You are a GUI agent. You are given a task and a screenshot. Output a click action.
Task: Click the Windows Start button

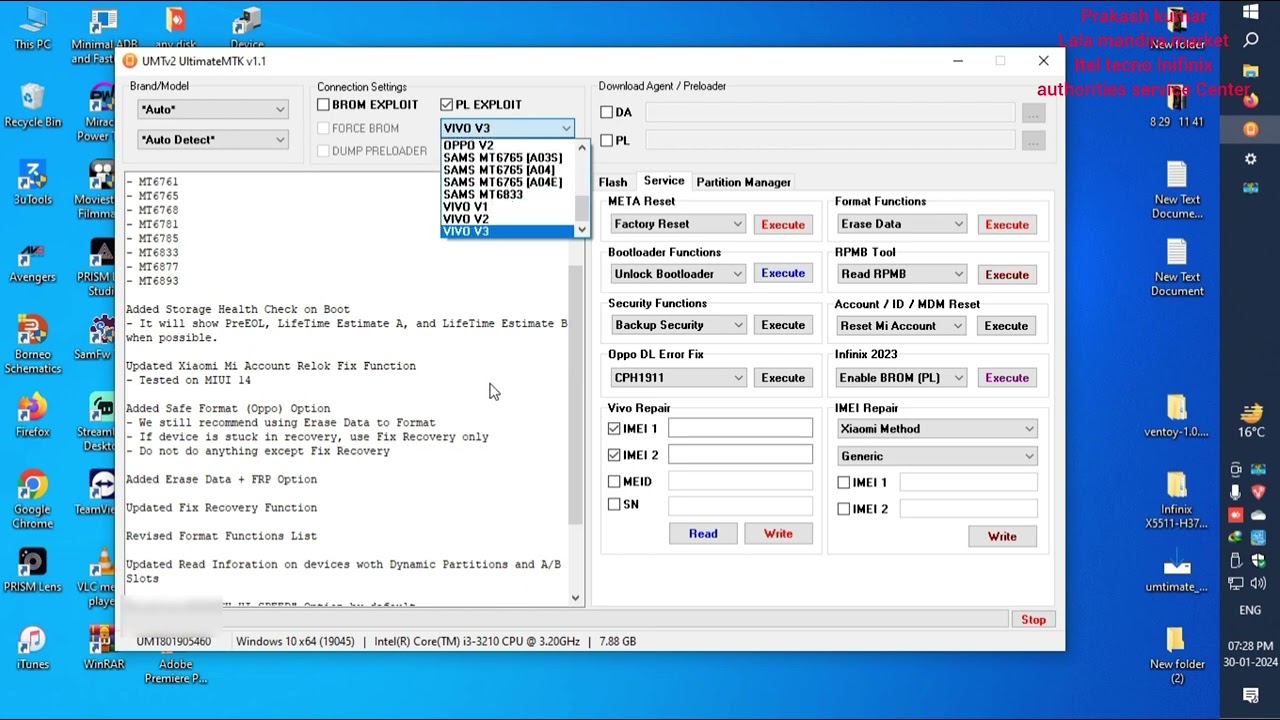click(1250, 12)
